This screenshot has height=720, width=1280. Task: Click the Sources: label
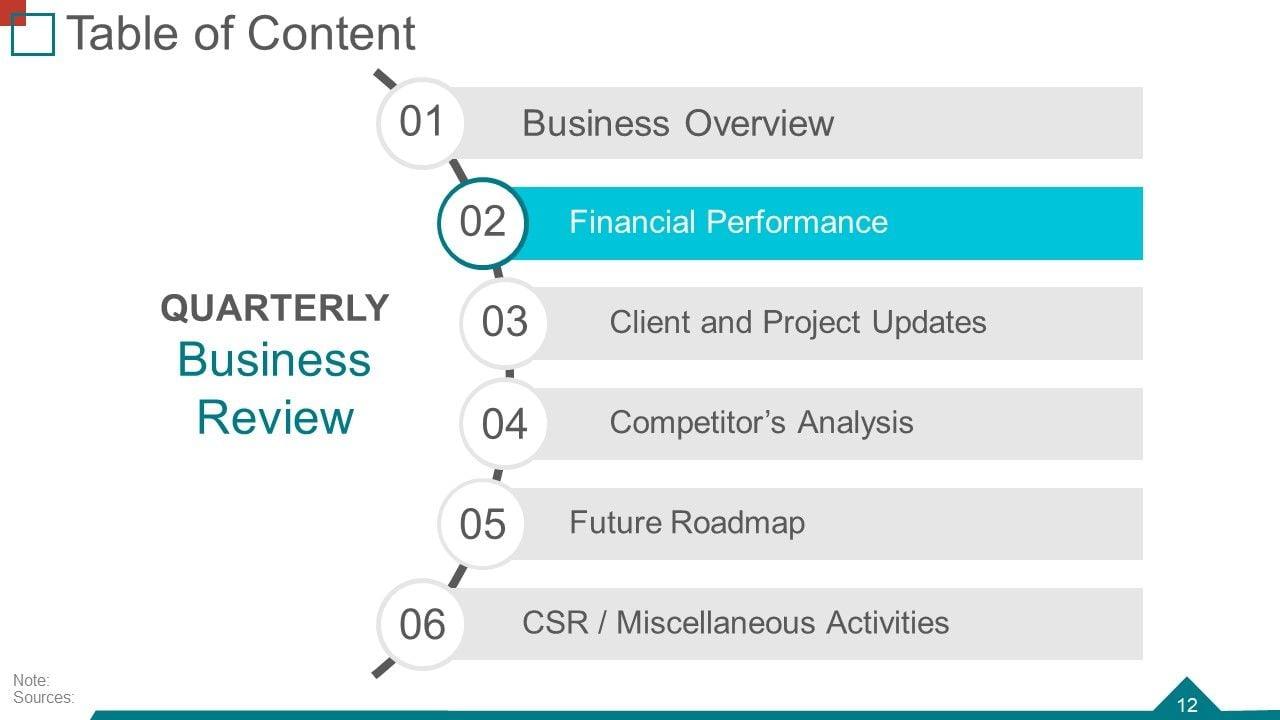pyautogui.click(x=43, y=697)
